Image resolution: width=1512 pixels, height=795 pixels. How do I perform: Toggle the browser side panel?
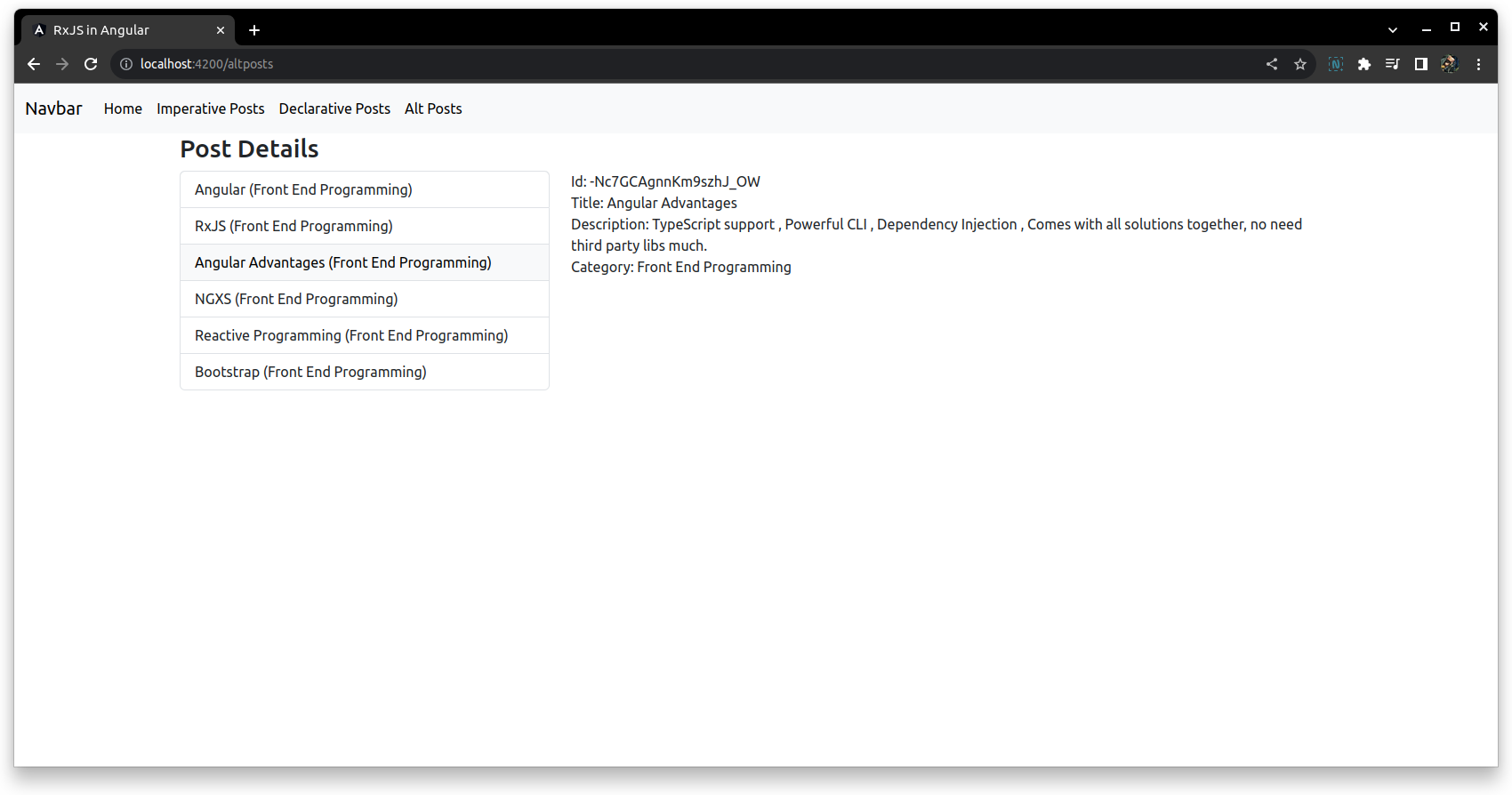[1421, 64]
